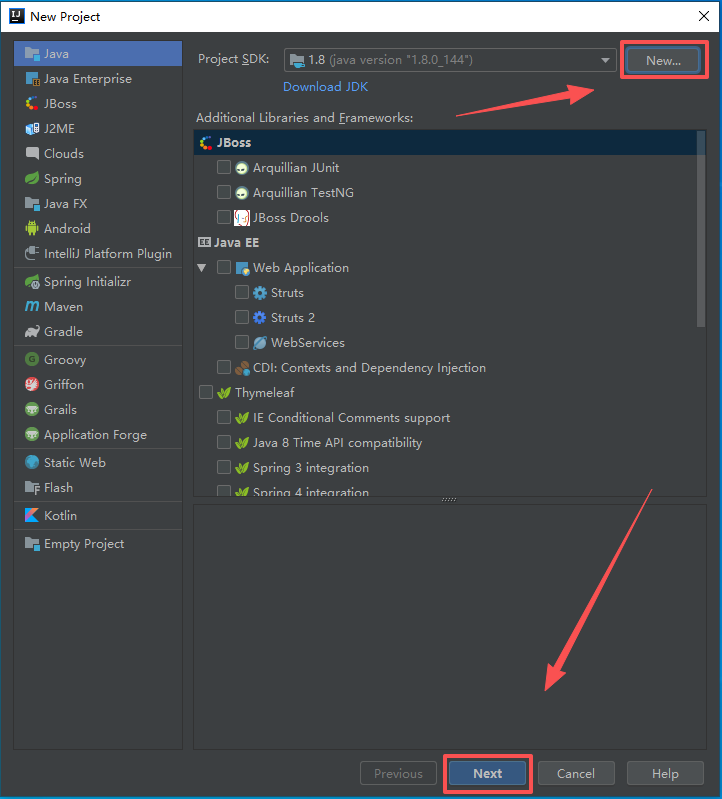Enable IE Conditional Comments support checkbox

tap(224, 417)
